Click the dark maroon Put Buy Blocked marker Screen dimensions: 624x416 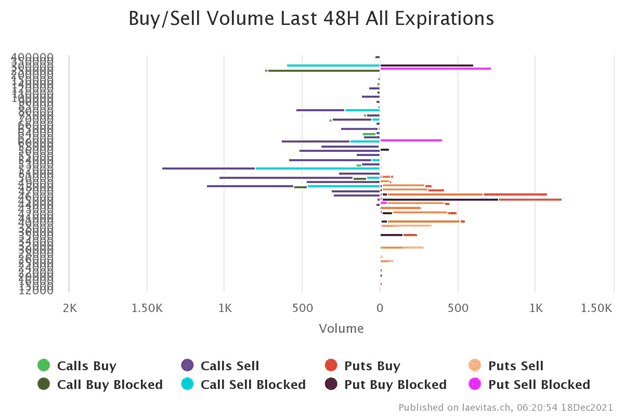pyautogui.click(x=331, y=384)
